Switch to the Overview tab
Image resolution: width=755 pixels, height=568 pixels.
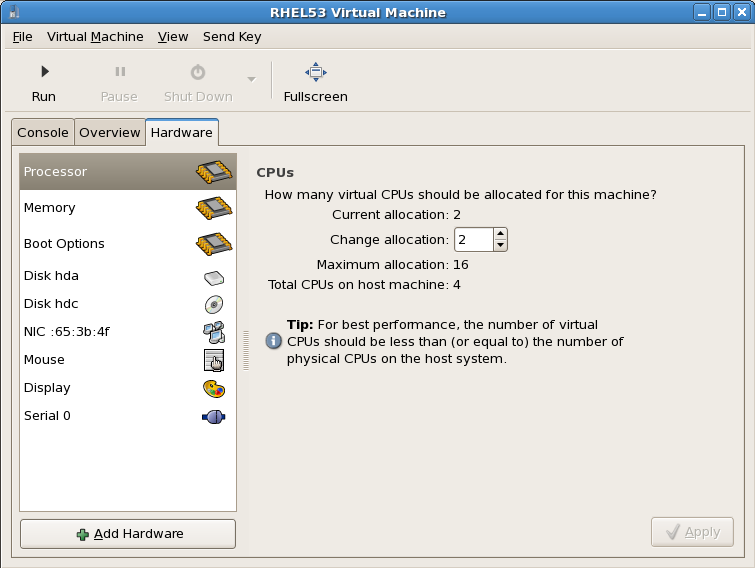tap(110, 133)
